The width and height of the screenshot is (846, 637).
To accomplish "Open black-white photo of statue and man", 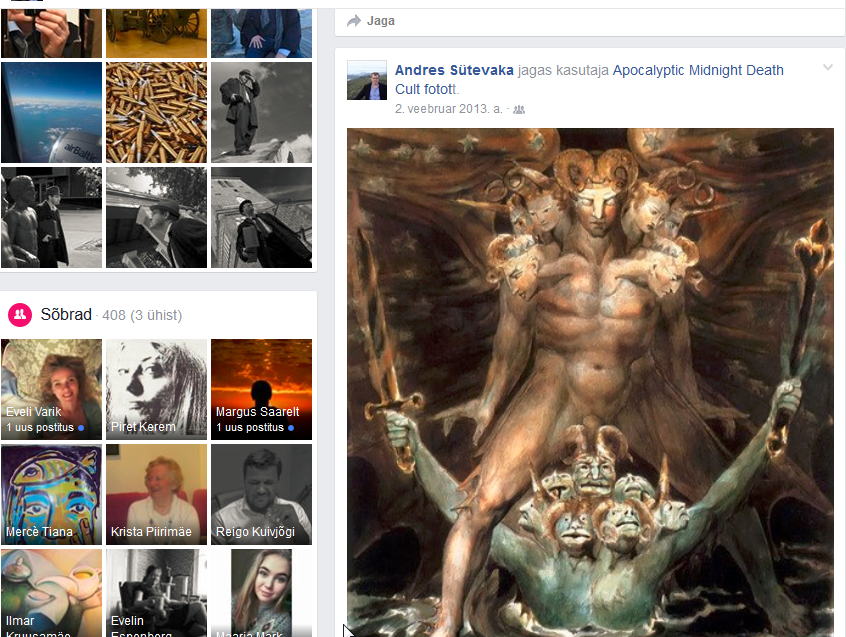I will tap(51, 217).
